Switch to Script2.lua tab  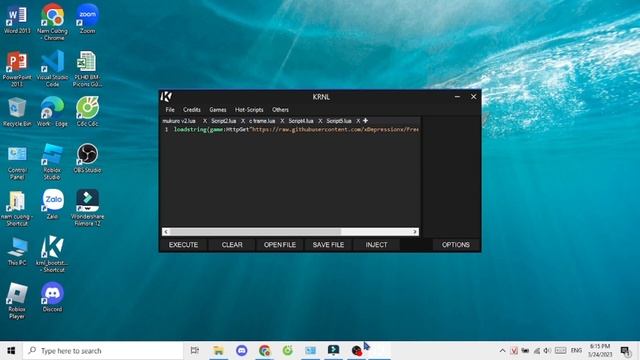click(223, 121)
